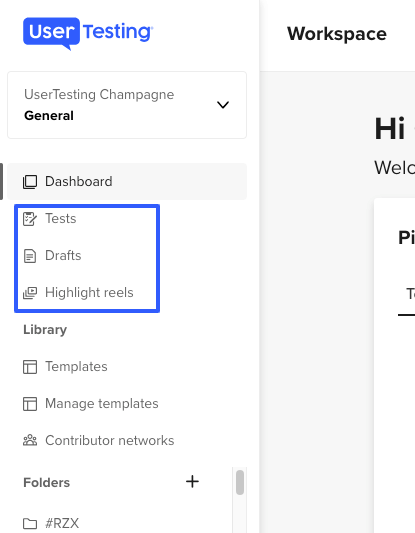The image size is (415, 533).
Task: Click the Folders section heading
Action: coord(47,483)
